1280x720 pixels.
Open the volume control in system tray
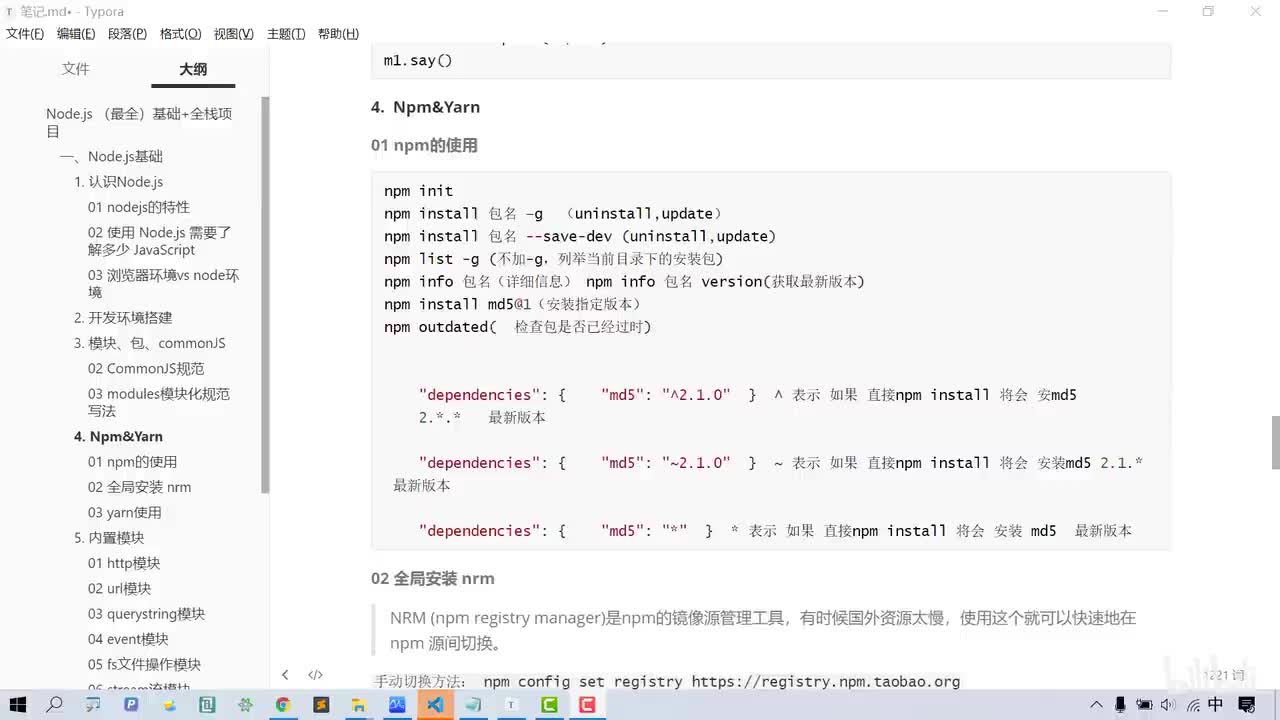click(1168, 705)
